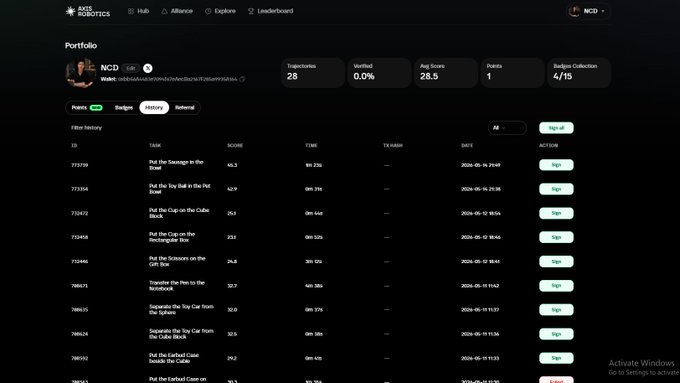The width and height of the screenshot is (680, 383).
Task: Select the History tab
Action: click(x=154, y=108)
